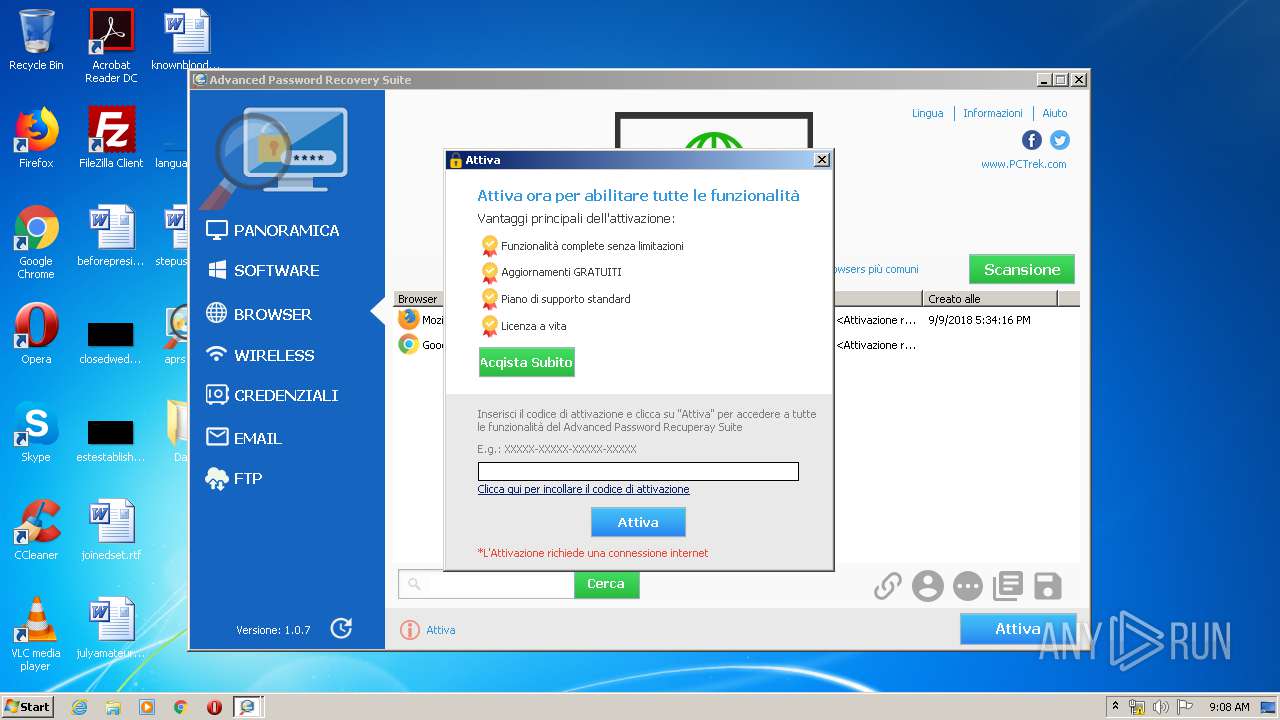This screenshot has height=720, width=1280.
Task: Open the www.PCTrek.com link
Action: tap(1023, 164)
